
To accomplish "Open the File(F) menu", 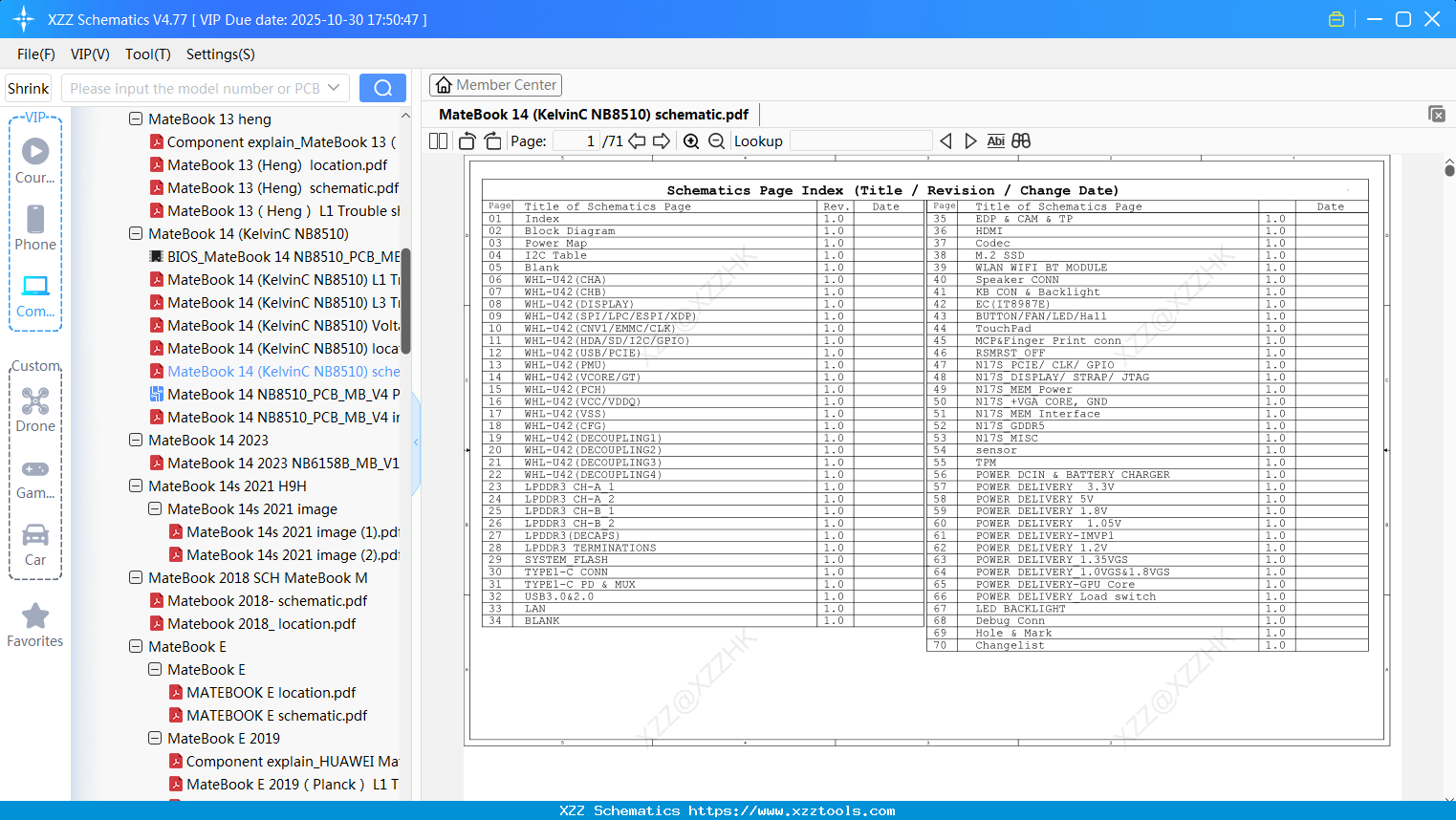I will point(36,54).
